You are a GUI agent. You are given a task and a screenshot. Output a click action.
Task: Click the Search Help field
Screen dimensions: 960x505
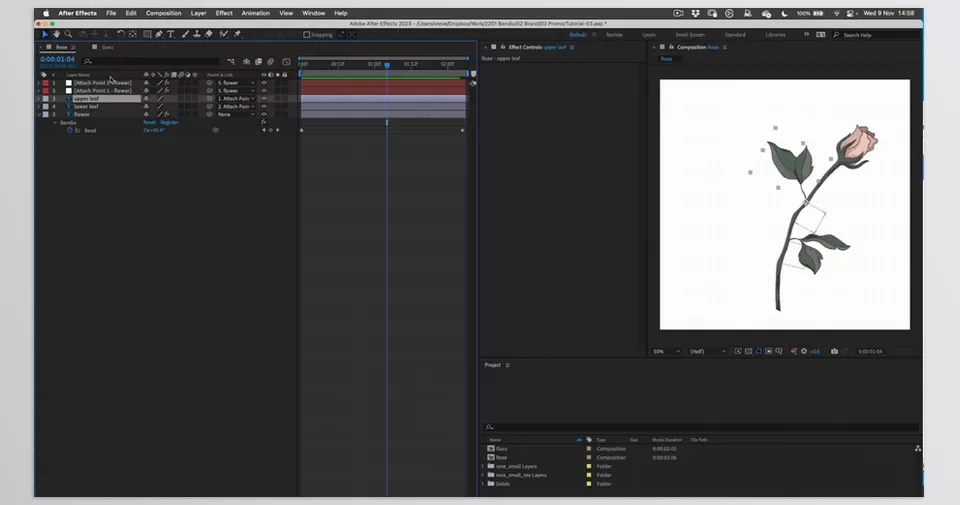[876, 35]
